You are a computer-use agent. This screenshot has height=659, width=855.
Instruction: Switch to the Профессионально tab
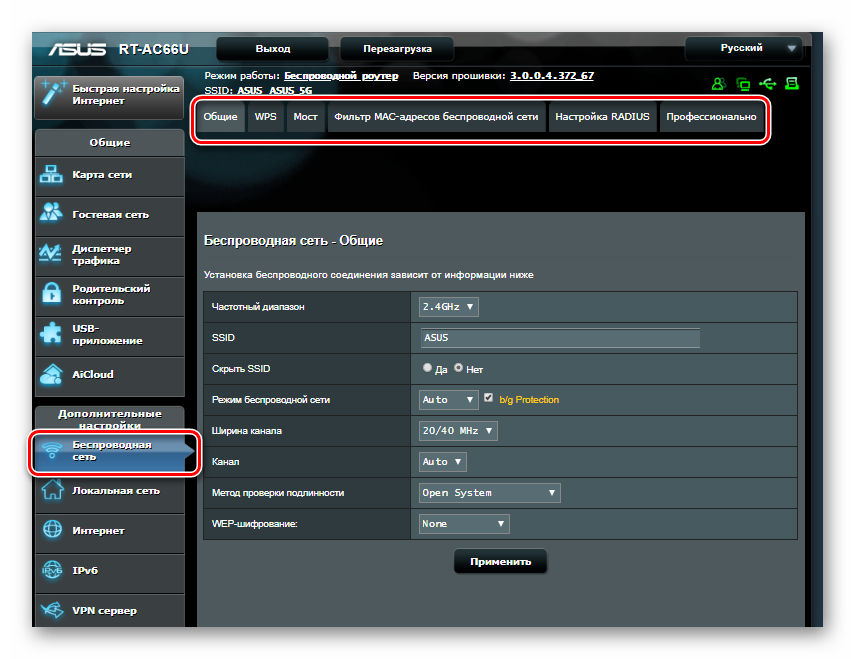point(711,117)
